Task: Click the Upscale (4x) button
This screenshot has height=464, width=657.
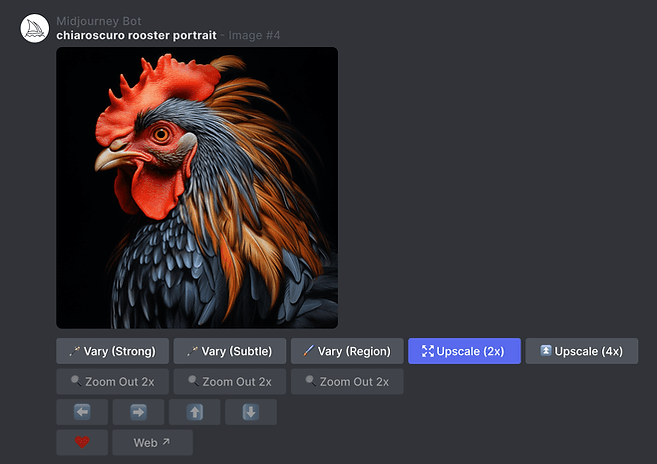Action: coord(582,351)
